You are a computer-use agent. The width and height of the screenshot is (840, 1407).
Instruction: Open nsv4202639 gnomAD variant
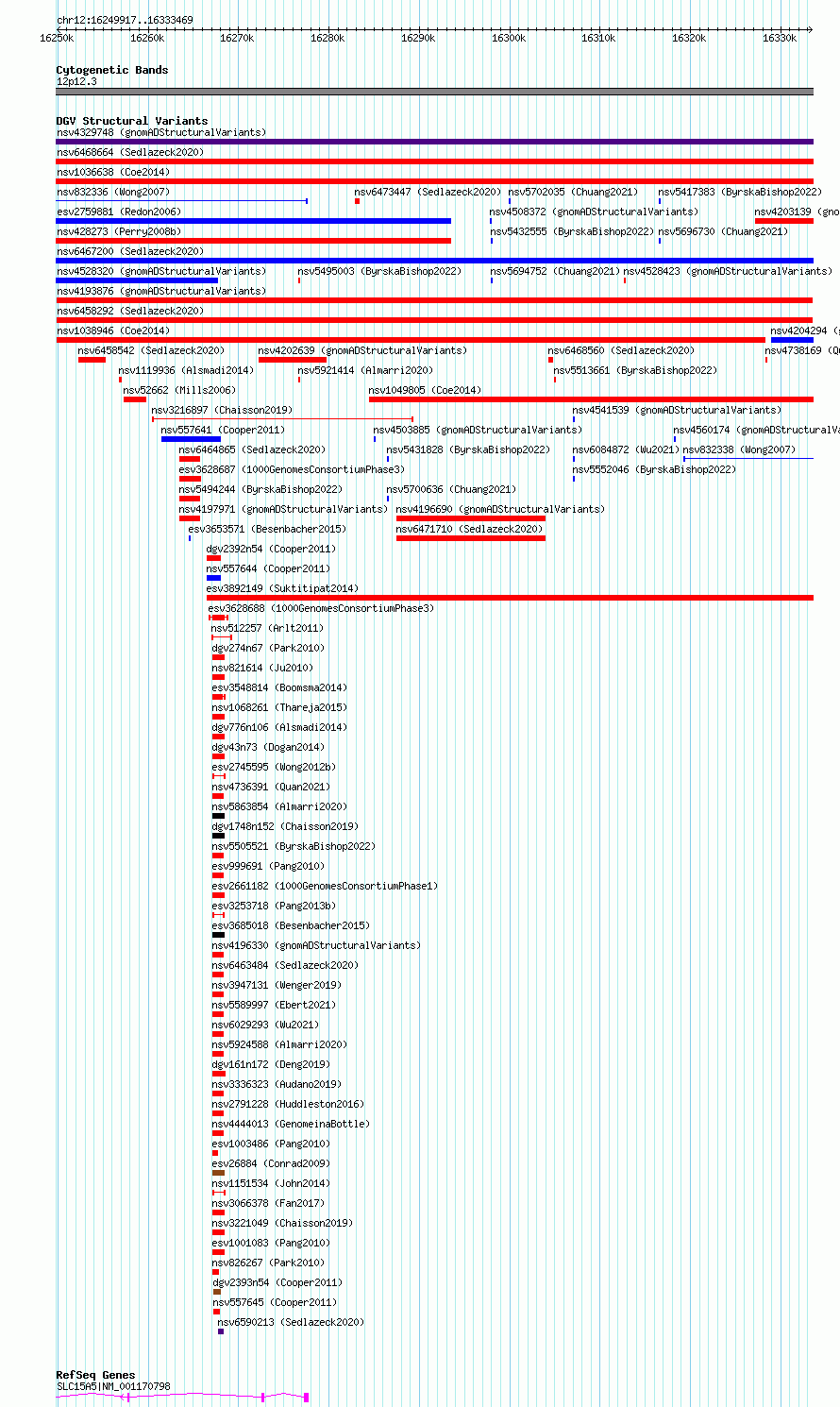[362, 350]
